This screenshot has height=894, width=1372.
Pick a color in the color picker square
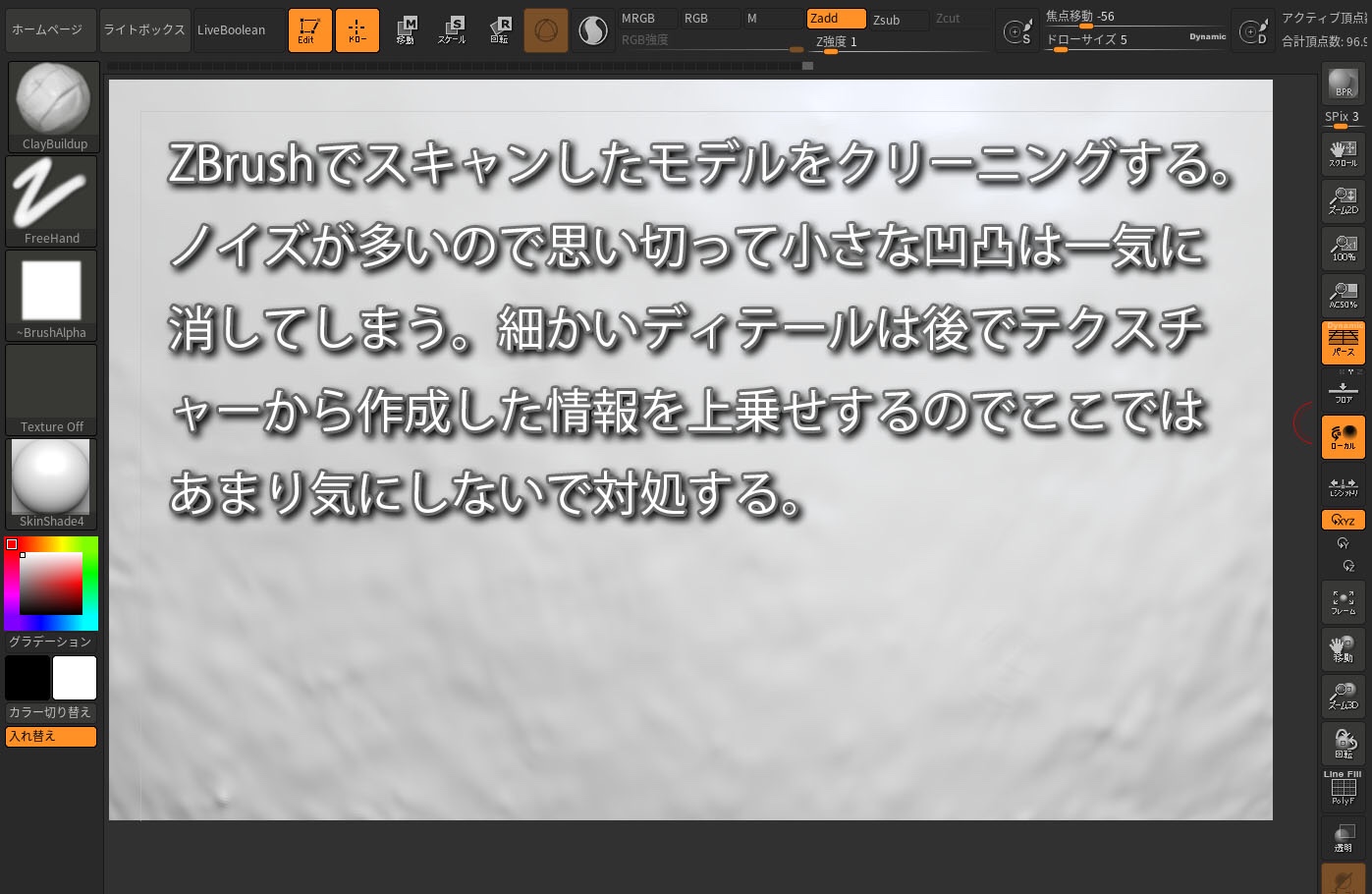51,584
